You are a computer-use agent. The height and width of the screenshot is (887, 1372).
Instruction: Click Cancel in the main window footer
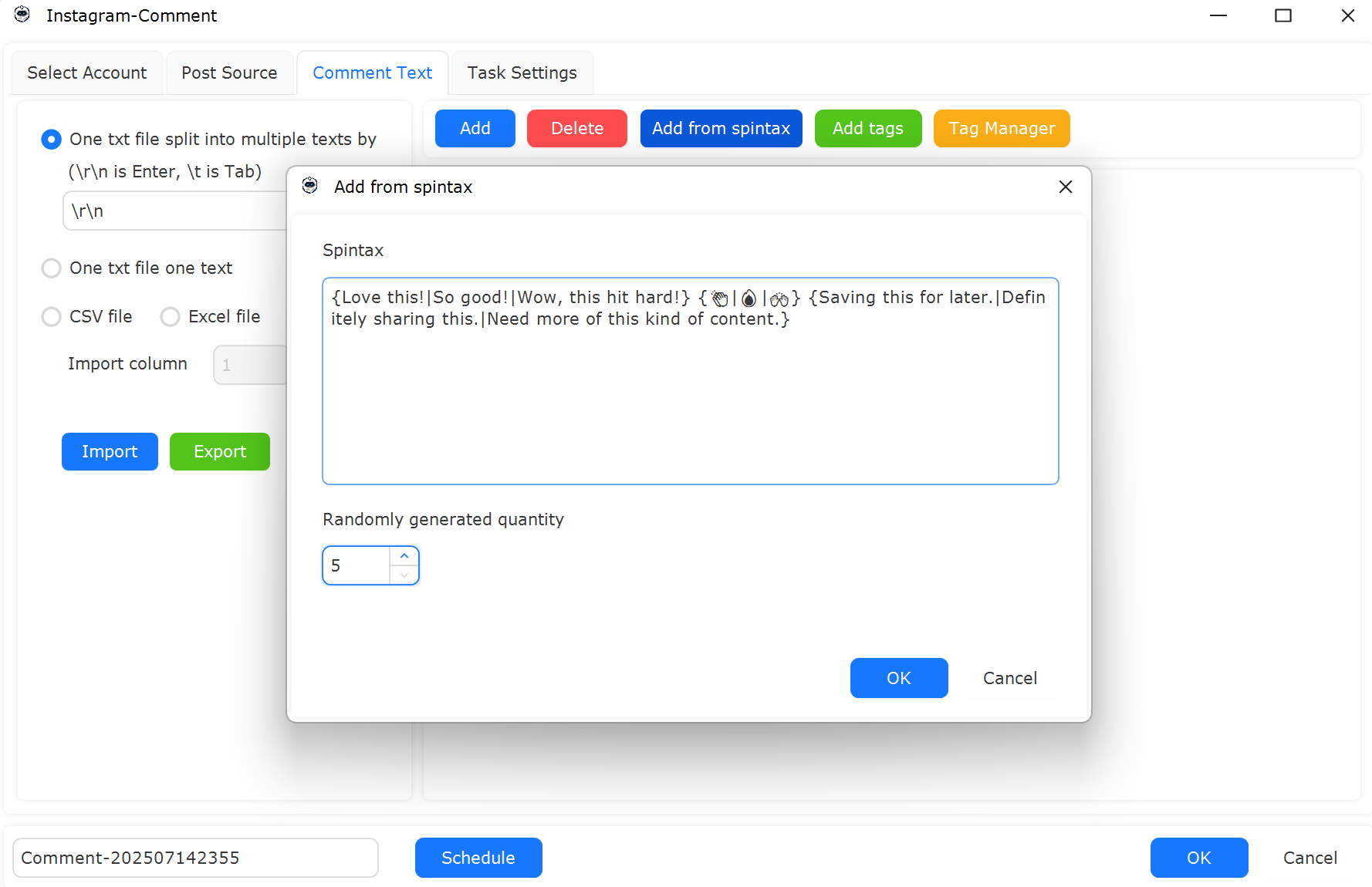tap(1310, 858)
